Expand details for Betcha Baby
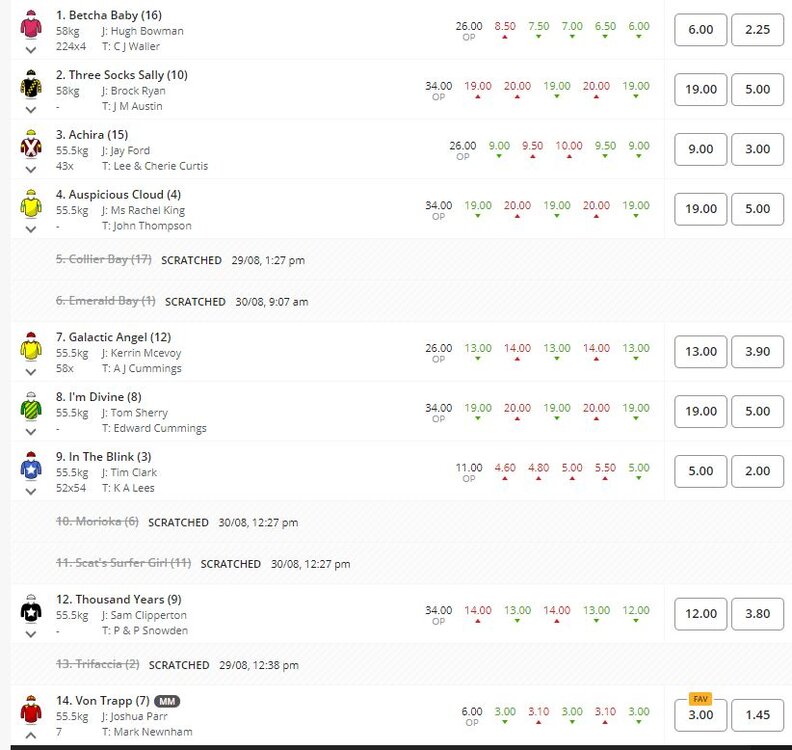Viewport: 792px width, 750px height. pos(31,49)
